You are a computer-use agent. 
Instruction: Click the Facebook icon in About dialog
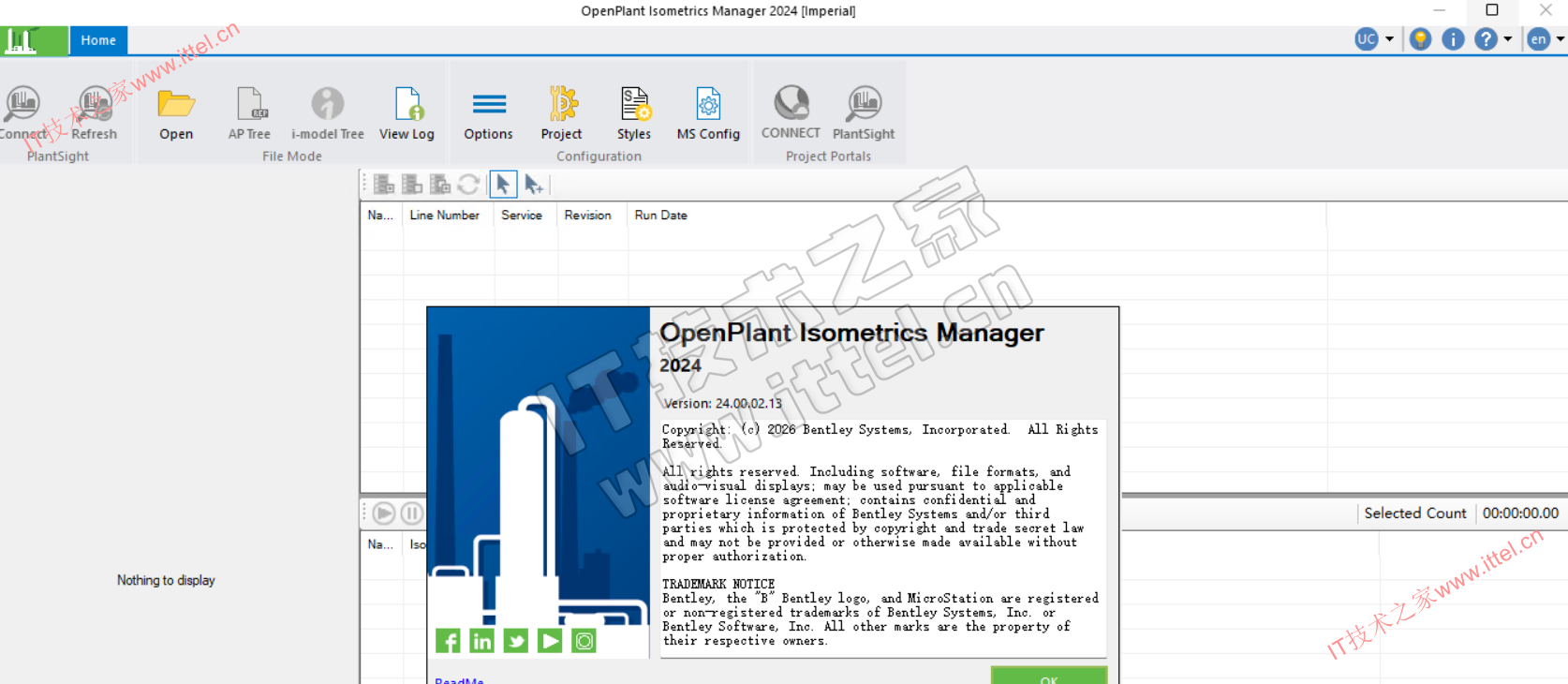coord(448,641)
